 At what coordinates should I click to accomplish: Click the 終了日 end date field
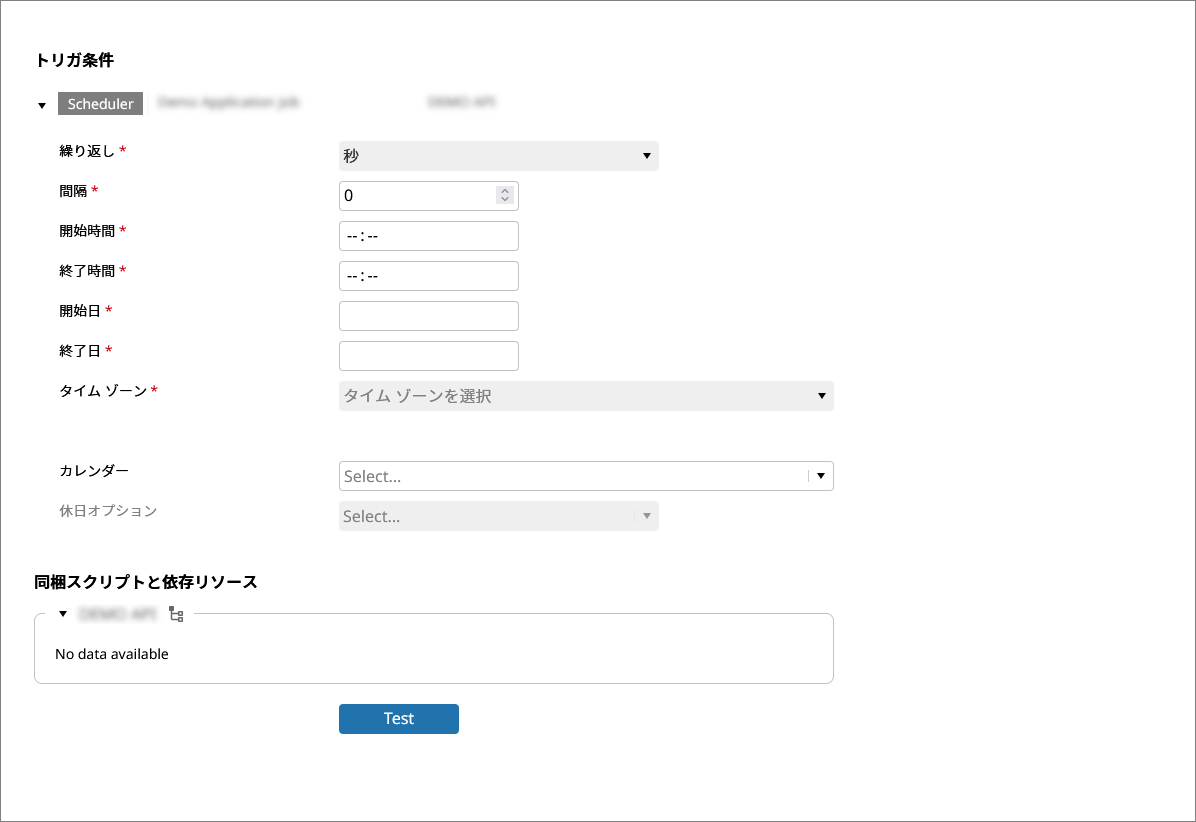click(x=428, y=356)
